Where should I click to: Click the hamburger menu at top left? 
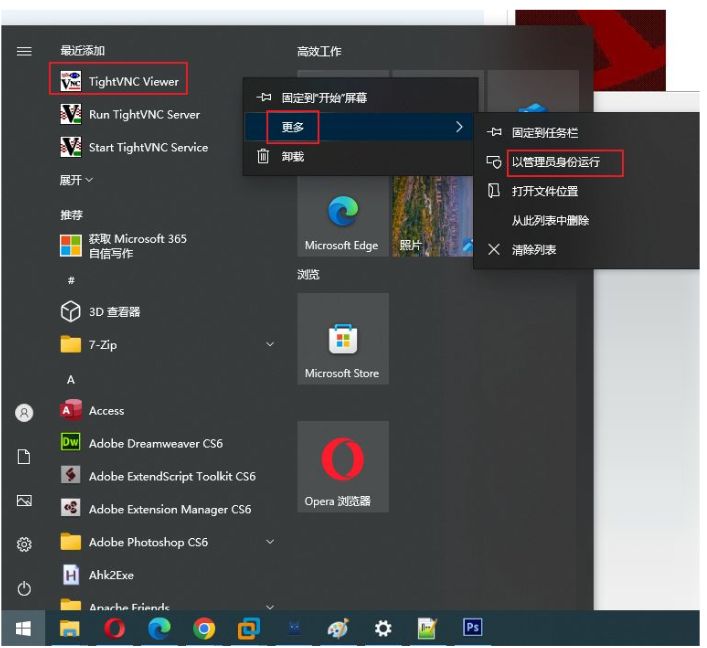point(24,51)
